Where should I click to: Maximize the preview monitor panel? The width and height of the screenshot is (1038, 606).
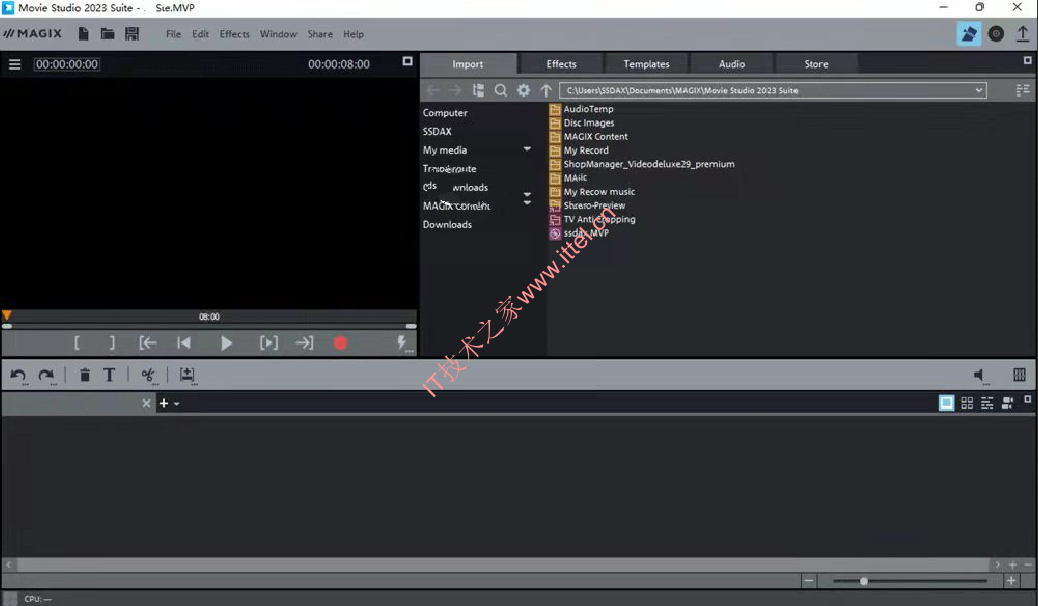pyautogui.click(x=408, y=61)
